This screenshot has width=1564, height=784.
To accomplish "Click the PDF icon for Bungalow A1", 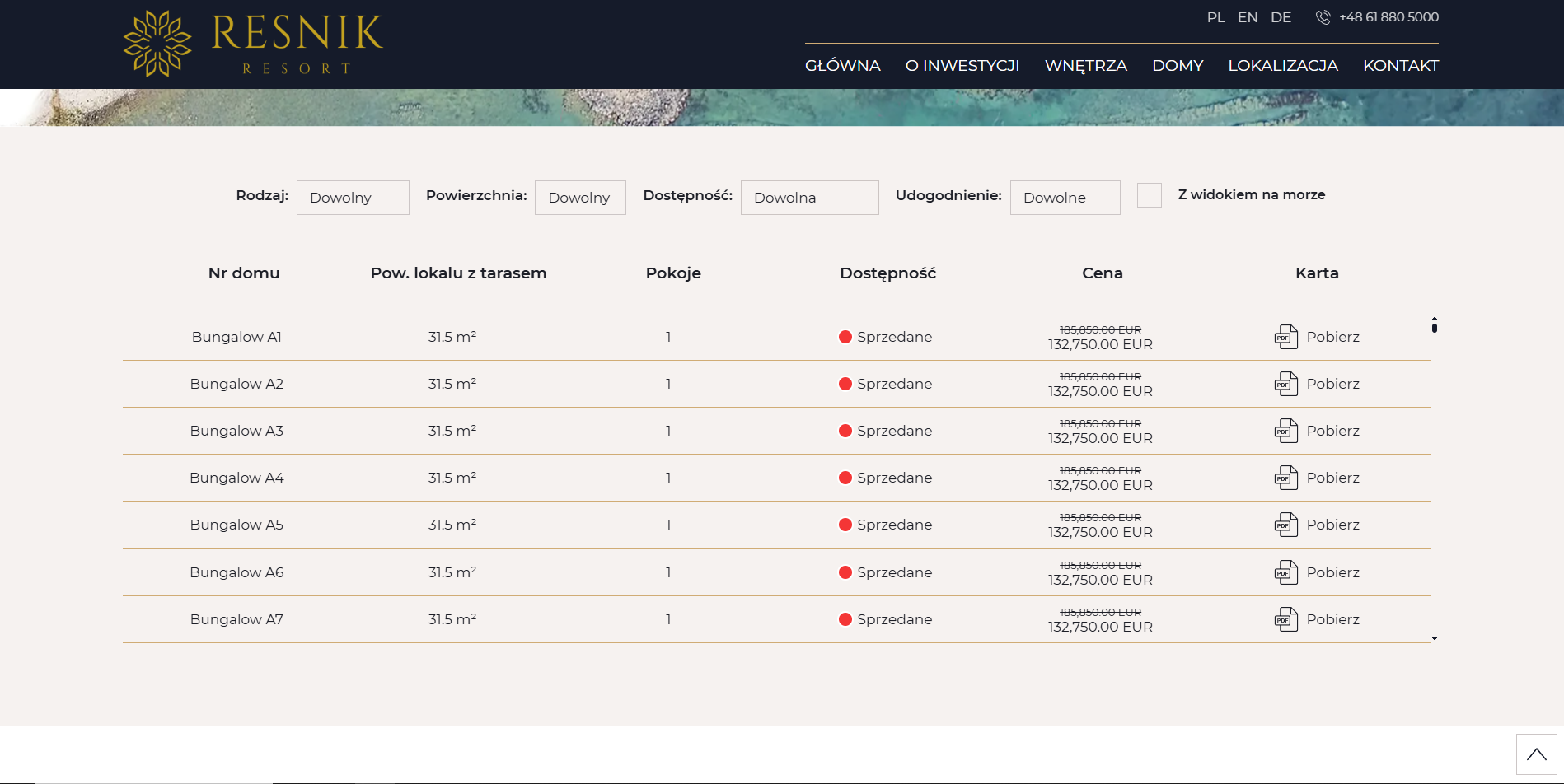I will [x=1286, y=337].
